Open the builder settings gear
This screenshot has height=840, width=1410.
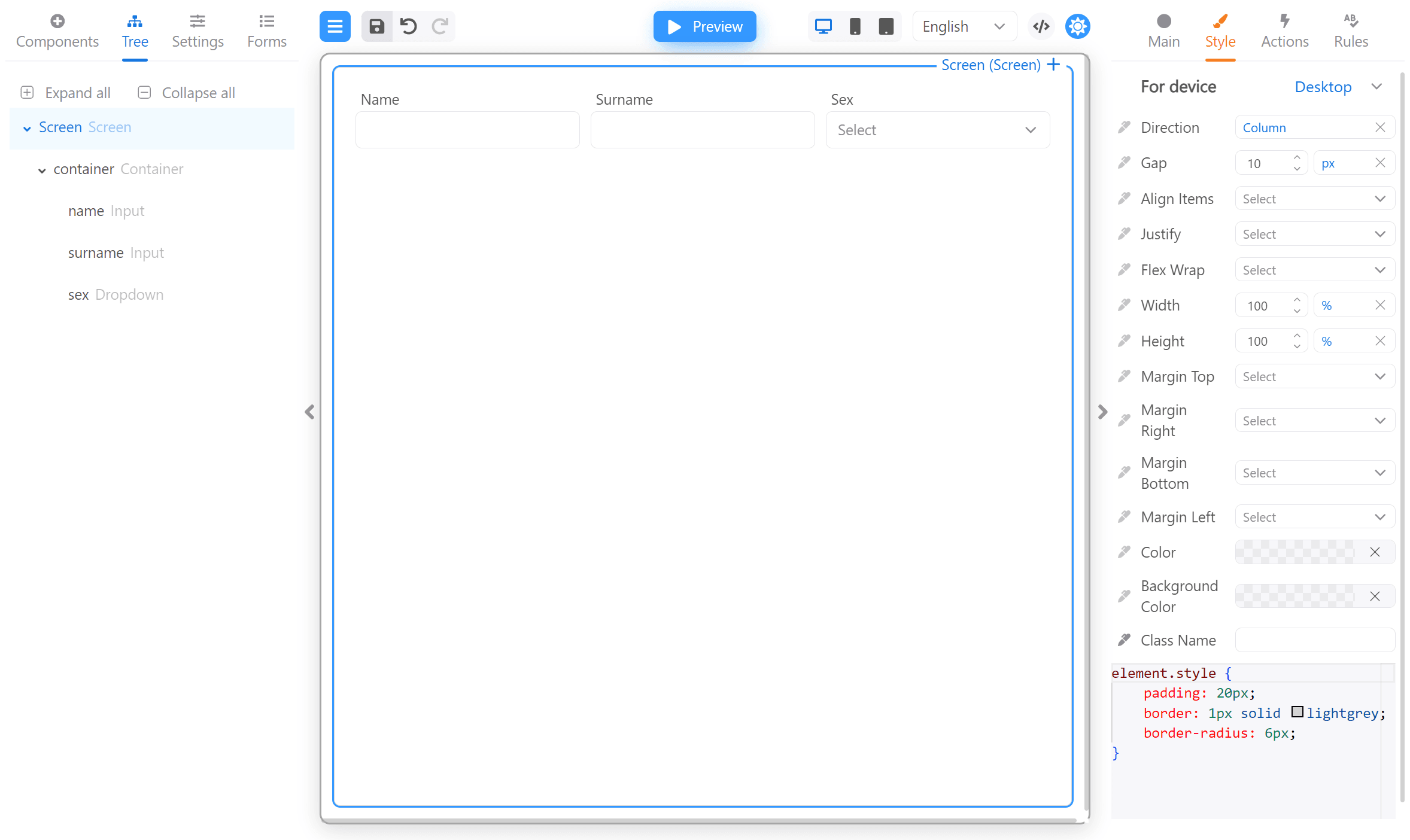pos(1077,26)
